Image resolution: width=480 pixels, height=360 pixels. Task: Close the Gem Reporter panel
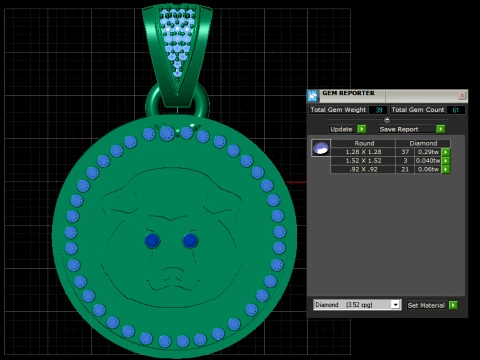click(x=462, y=96)
